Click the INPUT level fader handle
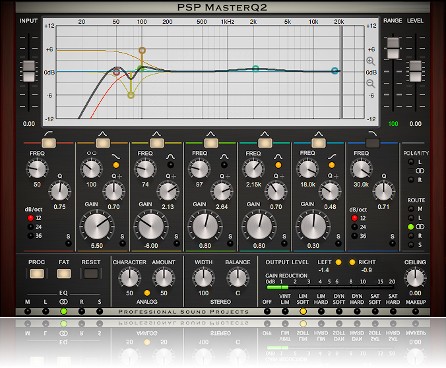 (29, 71)
